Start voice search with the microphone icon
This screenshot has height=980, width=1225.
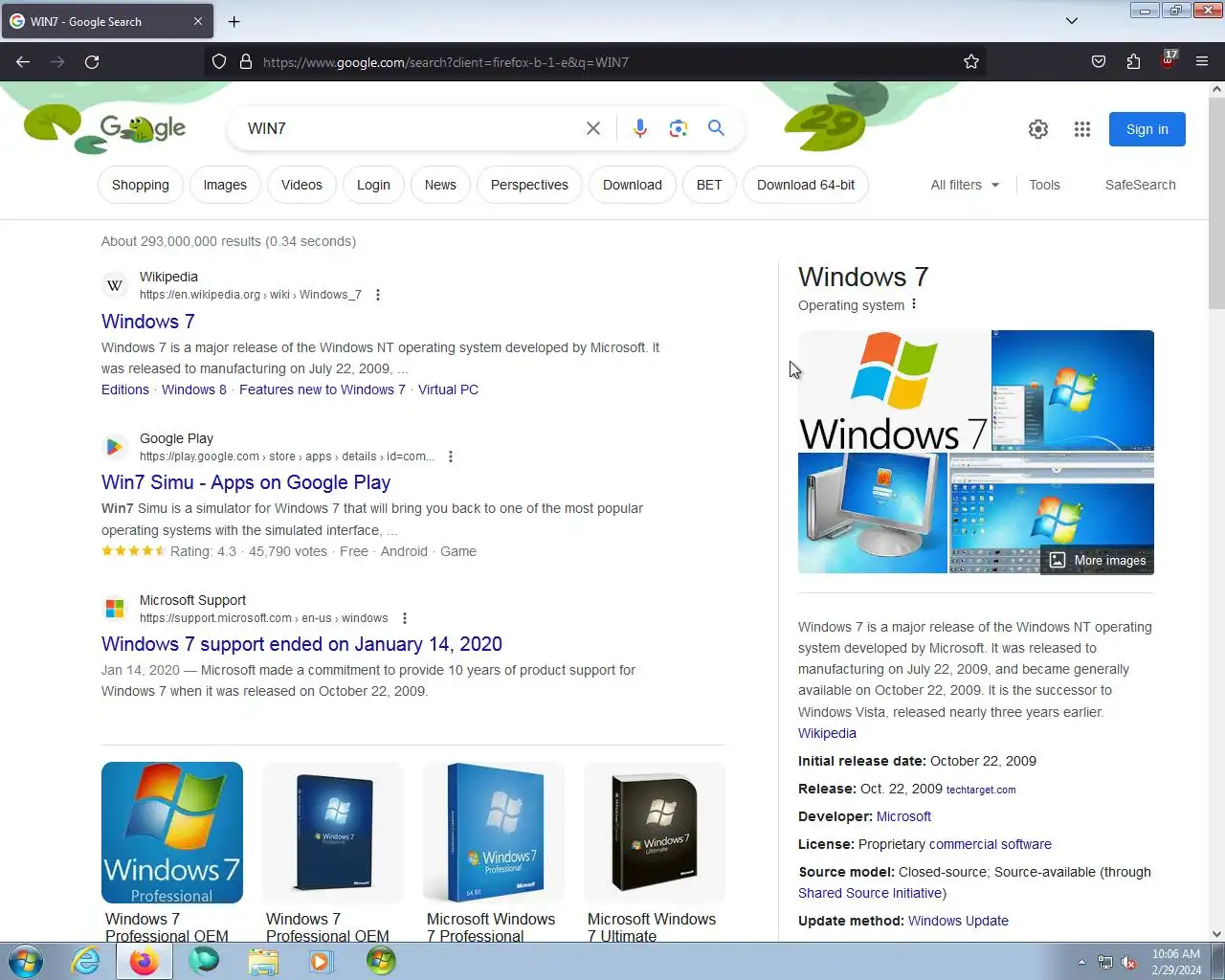[640, 128]
